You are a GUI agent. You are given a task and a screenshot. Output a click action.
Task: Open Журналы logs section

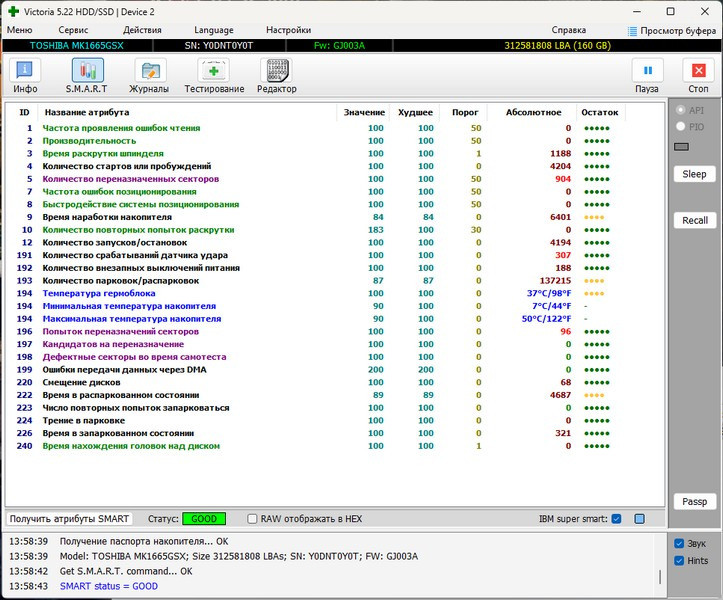point(150,72)
